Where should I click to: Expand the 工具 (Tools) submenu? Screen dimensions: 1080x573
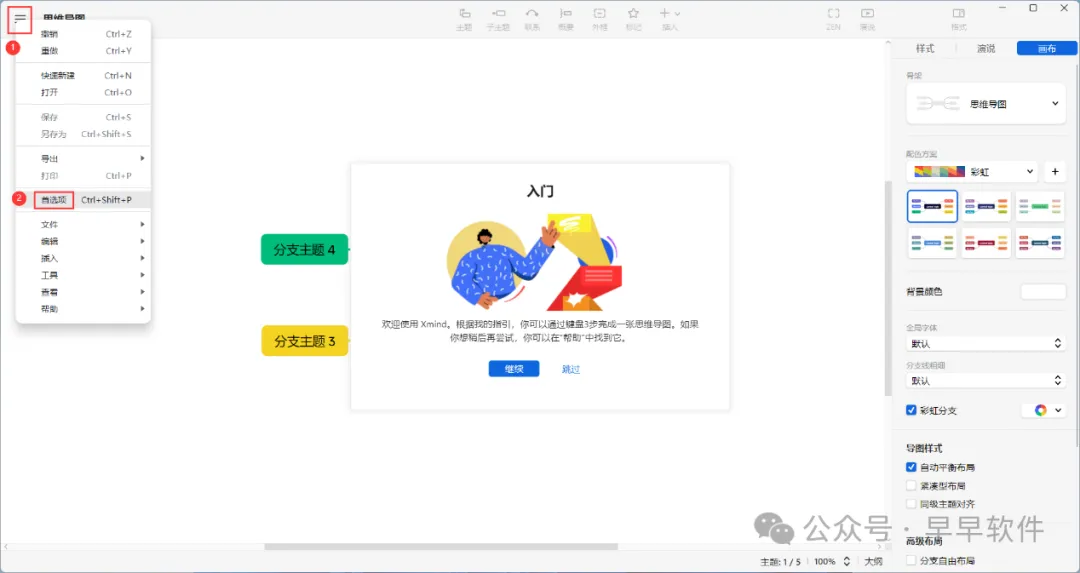83,275
